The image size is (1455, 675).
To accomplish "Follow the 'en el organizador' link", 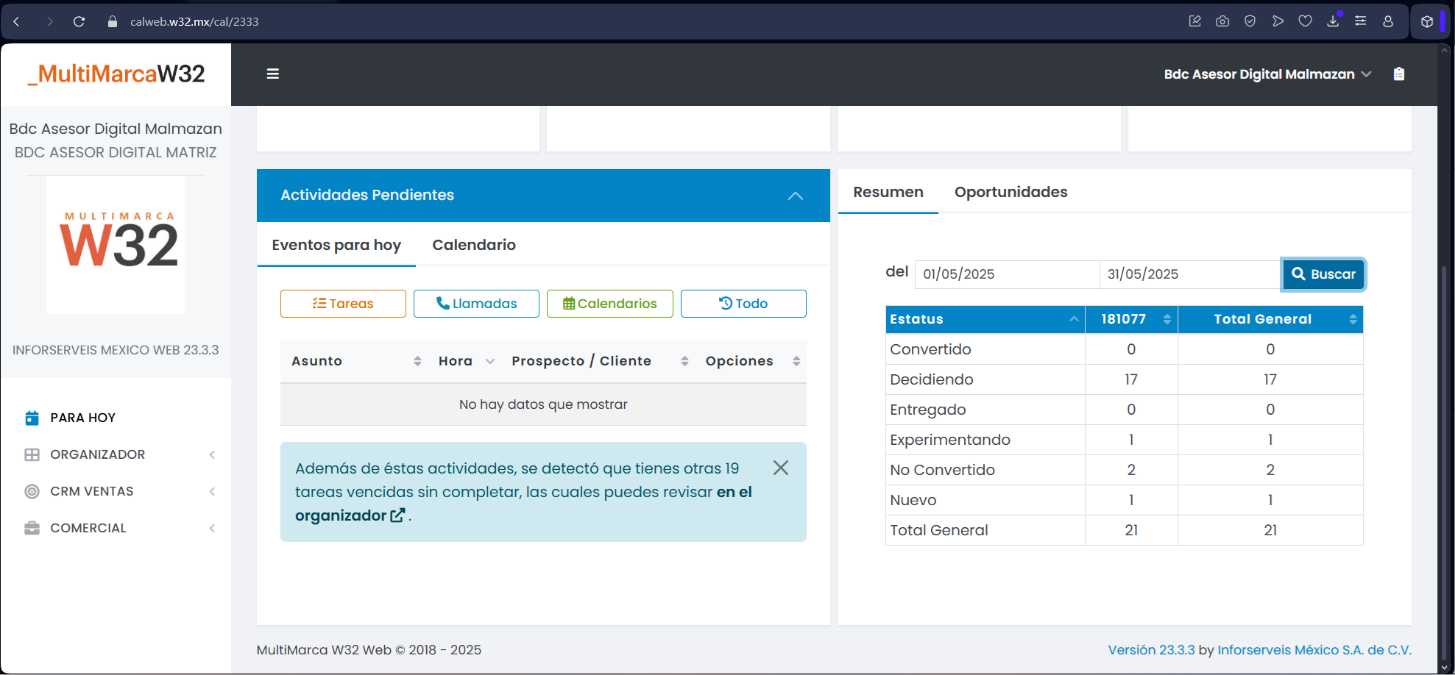I will pyautogui.click(x=524, y=504).
